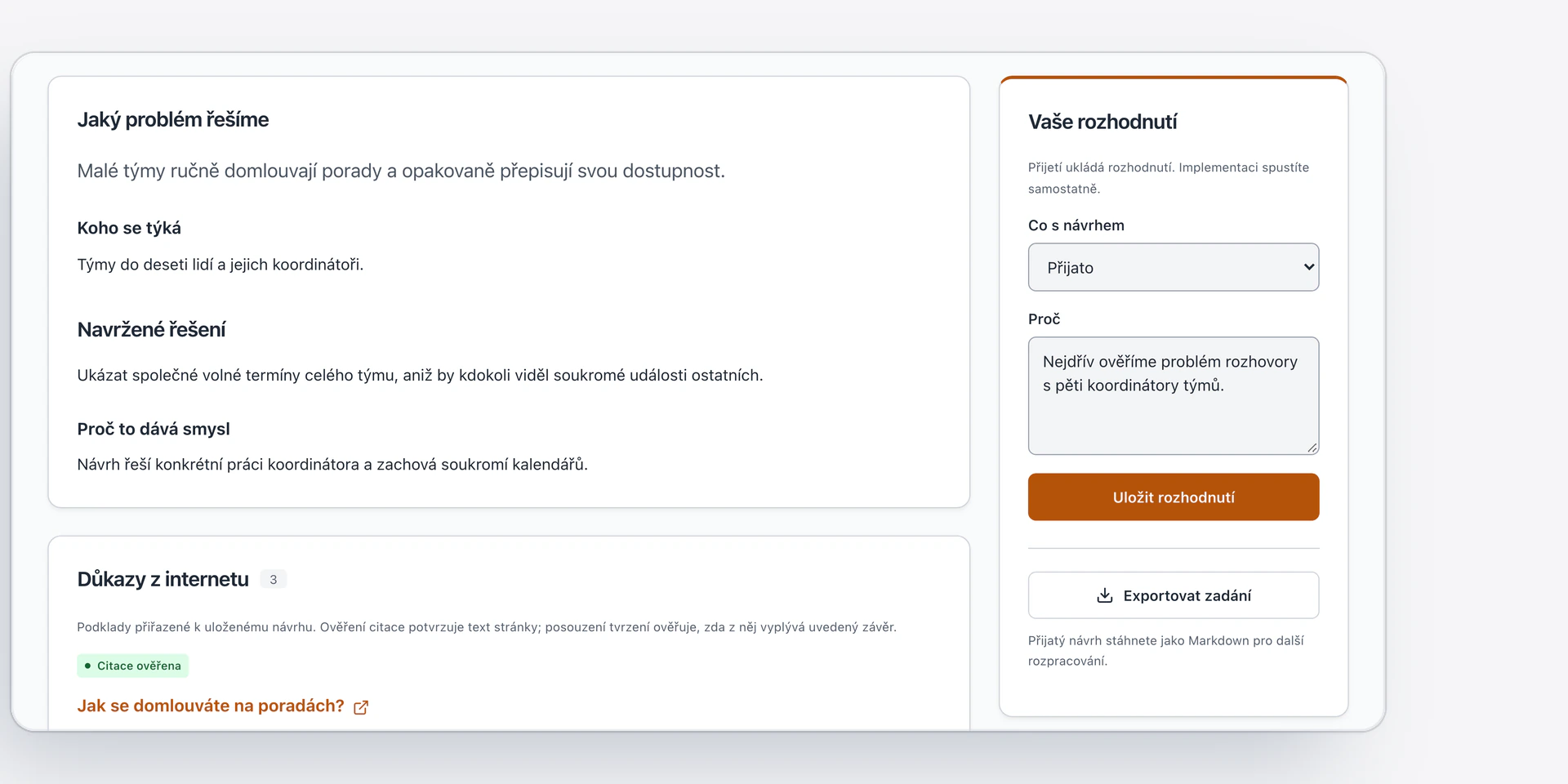
Task: Click the Citace ověřena status badge
Action: pos(132,666)
